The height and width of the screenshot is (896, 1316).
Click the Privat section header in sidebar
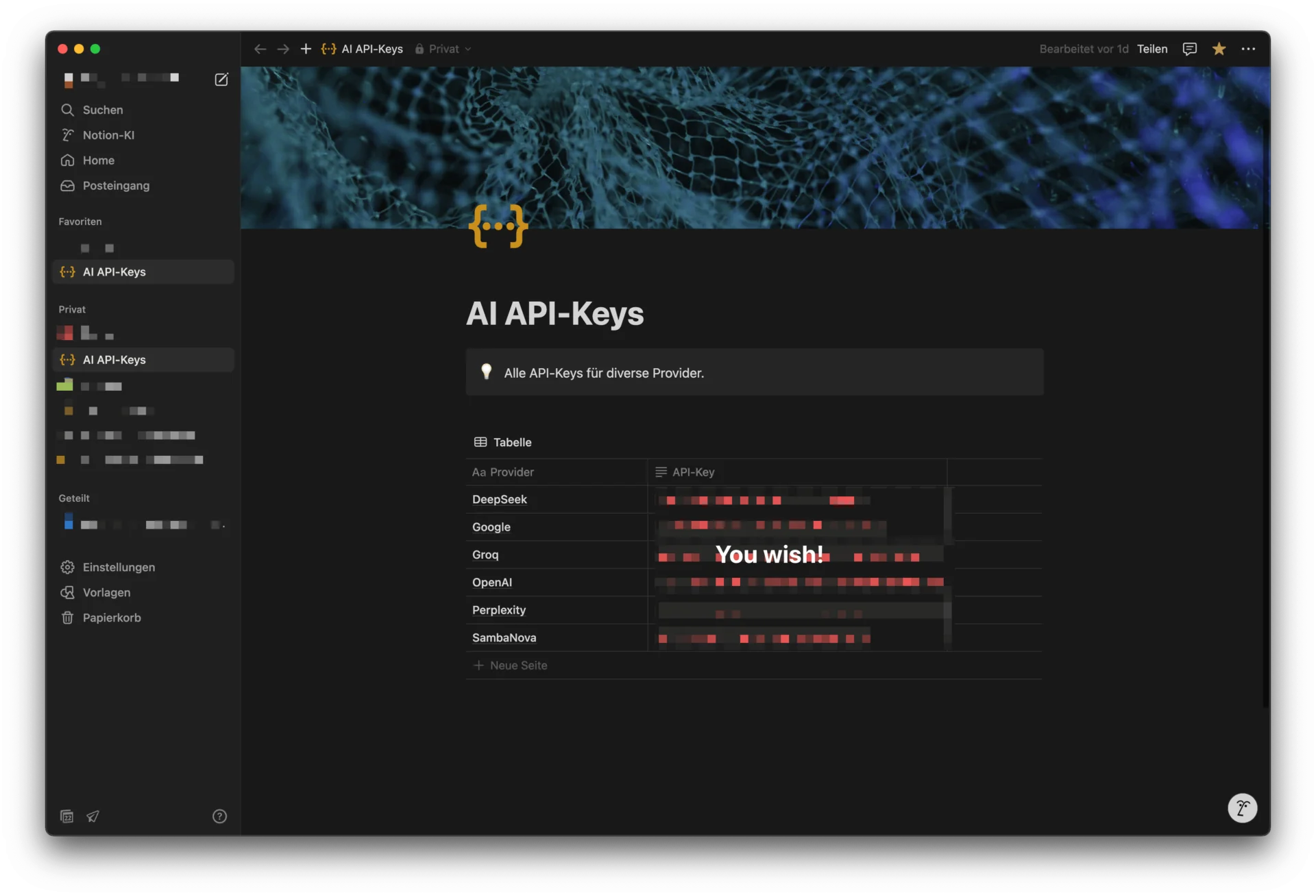tap(72, 310)
